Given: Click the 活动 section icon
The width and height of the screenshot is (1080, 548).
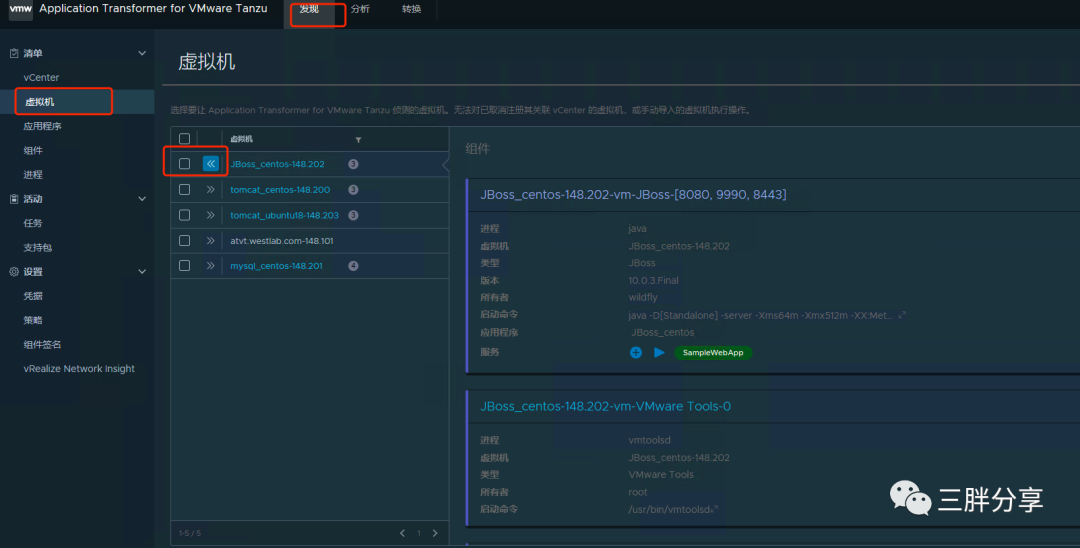Looking at the screenshot, I should (14, 199).
